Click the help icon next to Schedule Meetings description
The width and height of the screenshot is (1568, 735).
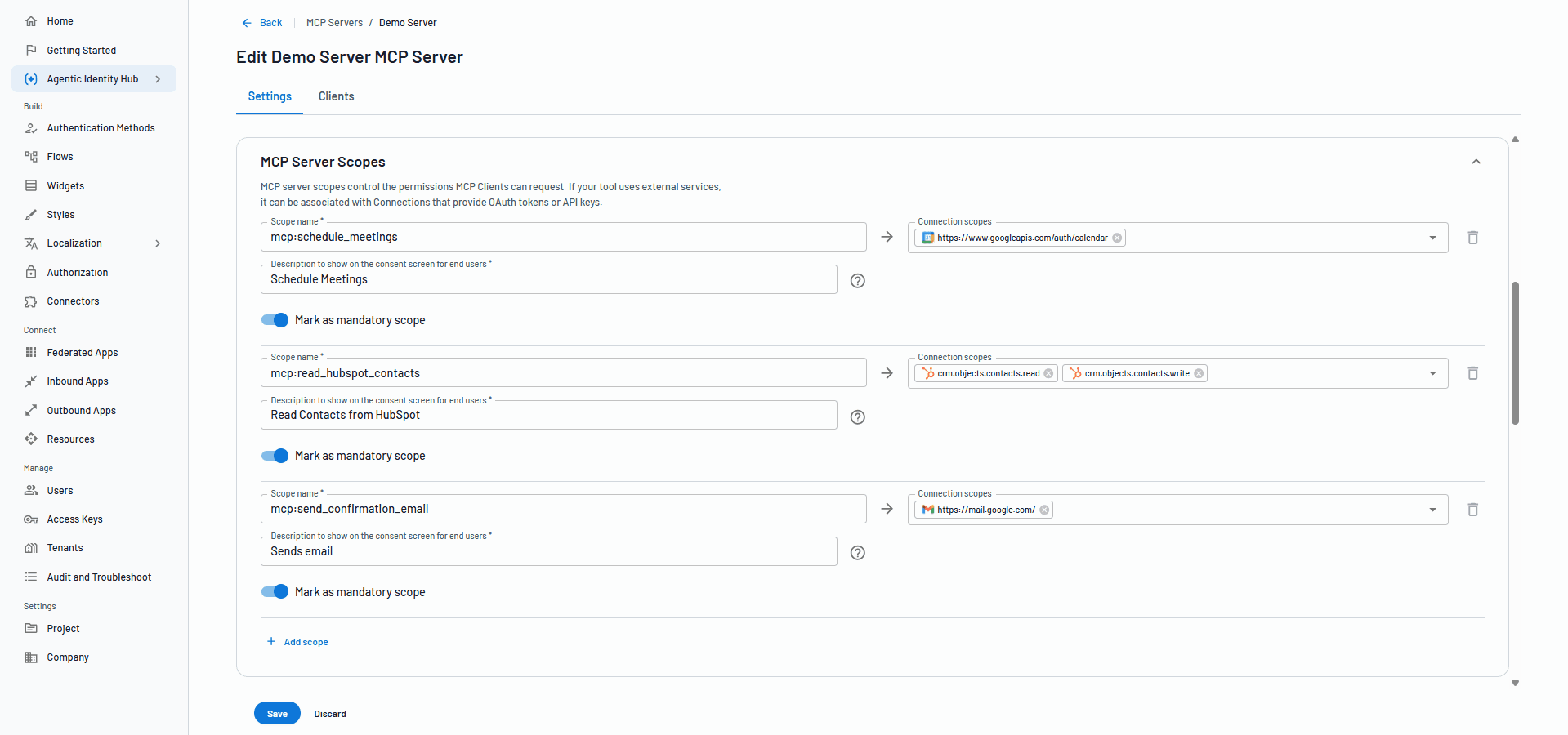pos(857,280)
